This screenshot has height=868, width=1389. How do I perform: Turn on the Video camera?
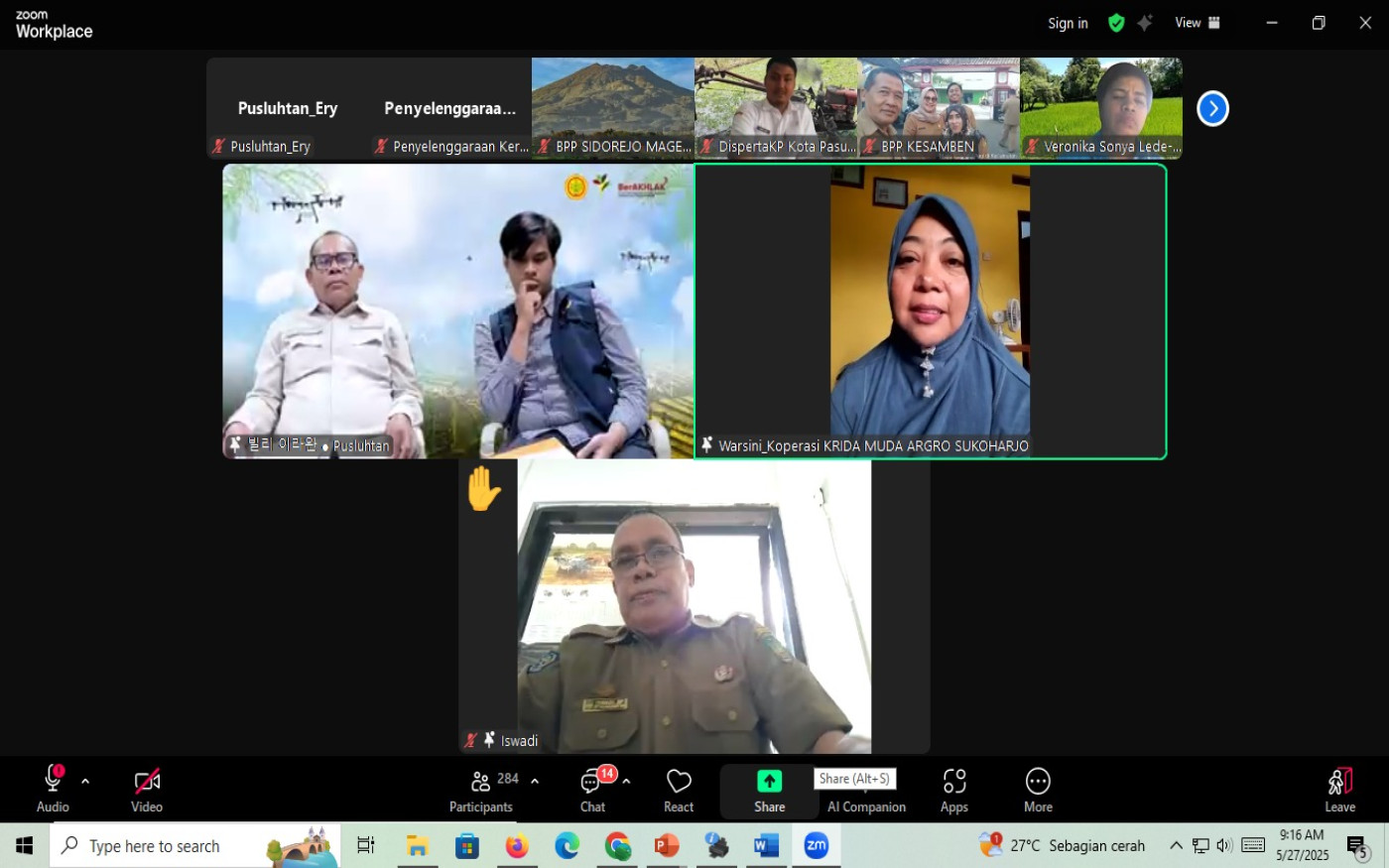coord(147,791)
